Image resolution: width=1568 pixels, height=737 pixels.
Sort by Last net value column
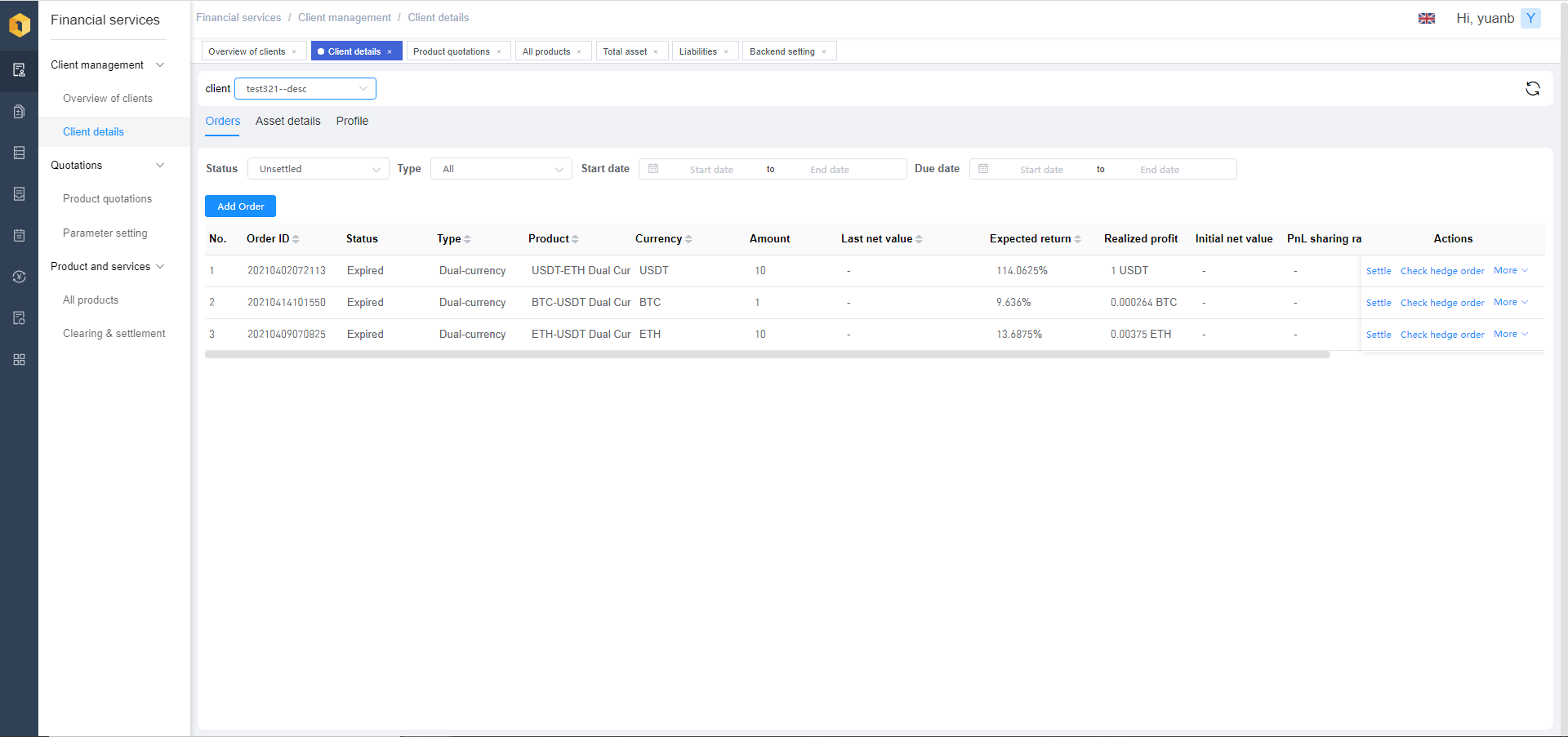919,239
